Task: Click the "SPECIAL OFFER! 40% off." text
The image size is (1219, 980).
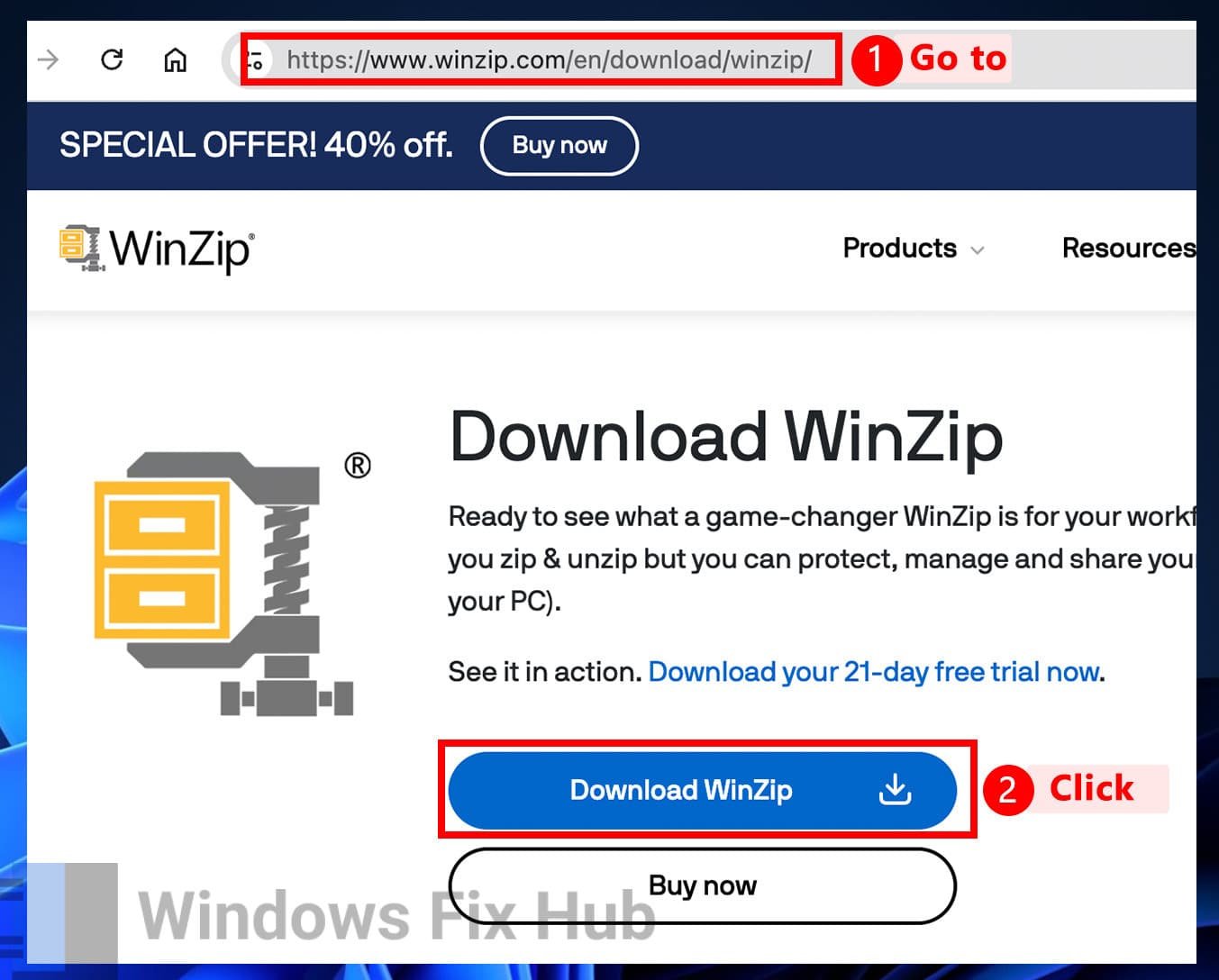Action: click(x=256, y=145)
